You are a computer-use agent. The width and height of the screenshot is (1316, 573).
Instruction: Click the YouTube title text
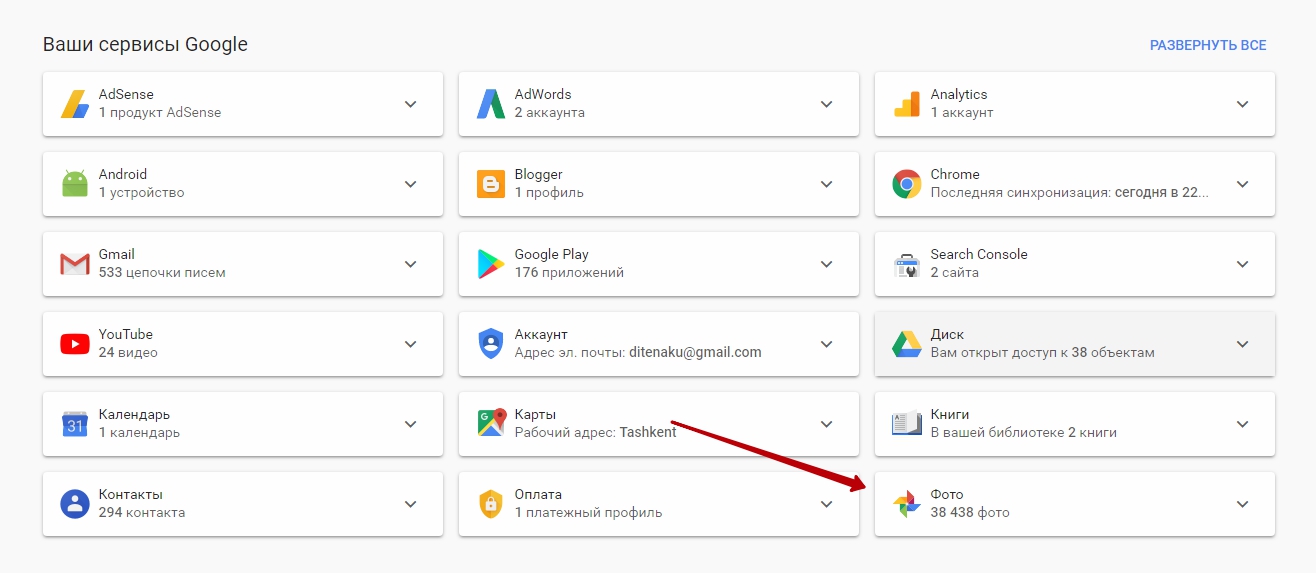coord(126,334)
